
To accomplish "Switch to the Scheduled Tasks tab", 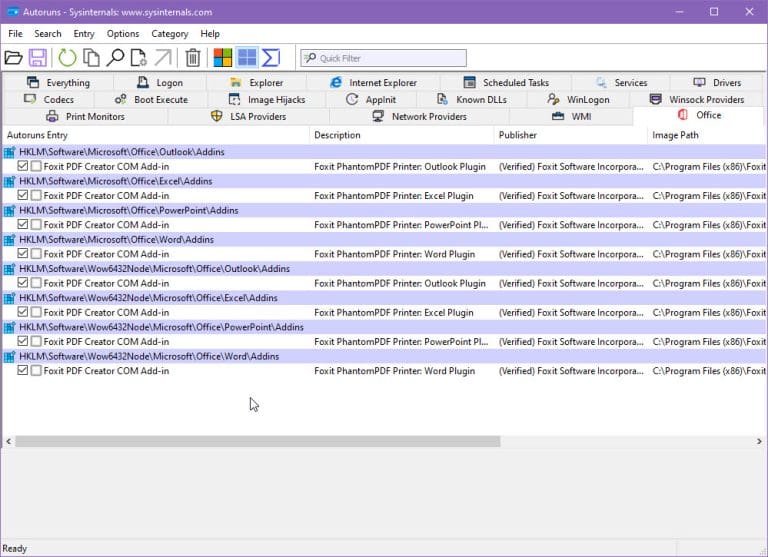I will pos(506,82).
